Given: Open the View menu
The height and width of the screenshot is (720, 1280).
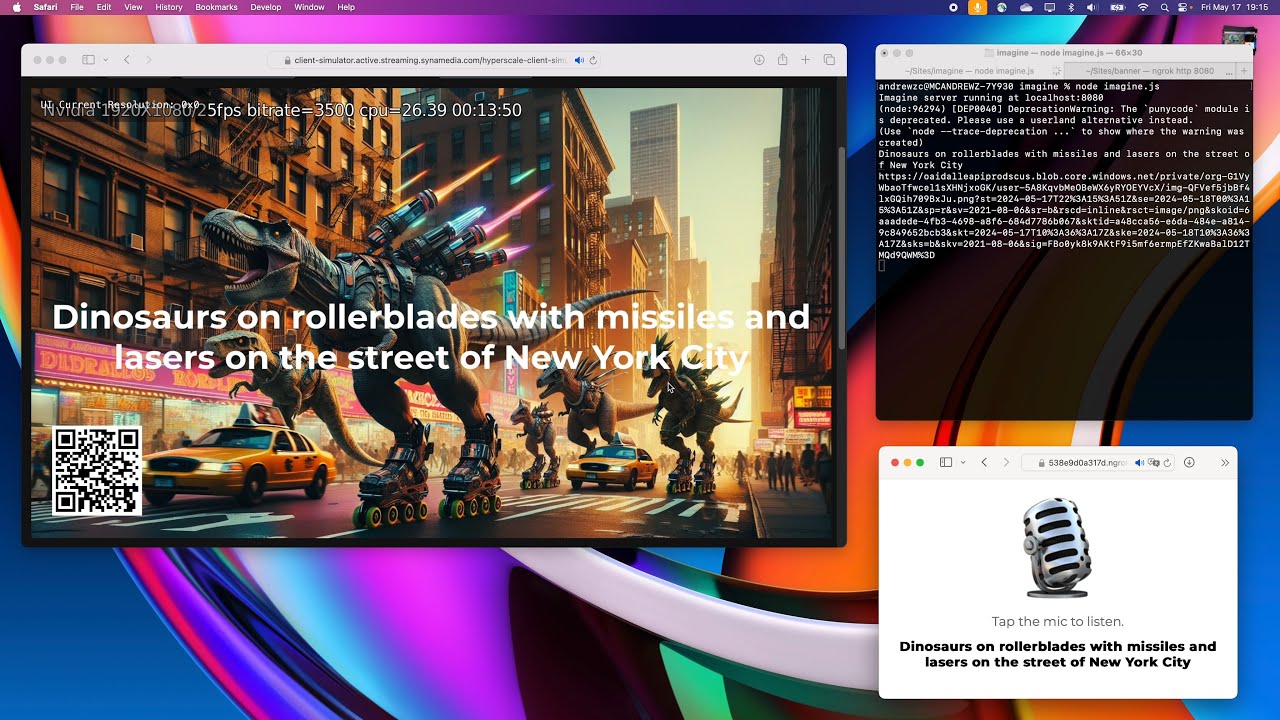Looking at the screenshot, I should [133, 7].
